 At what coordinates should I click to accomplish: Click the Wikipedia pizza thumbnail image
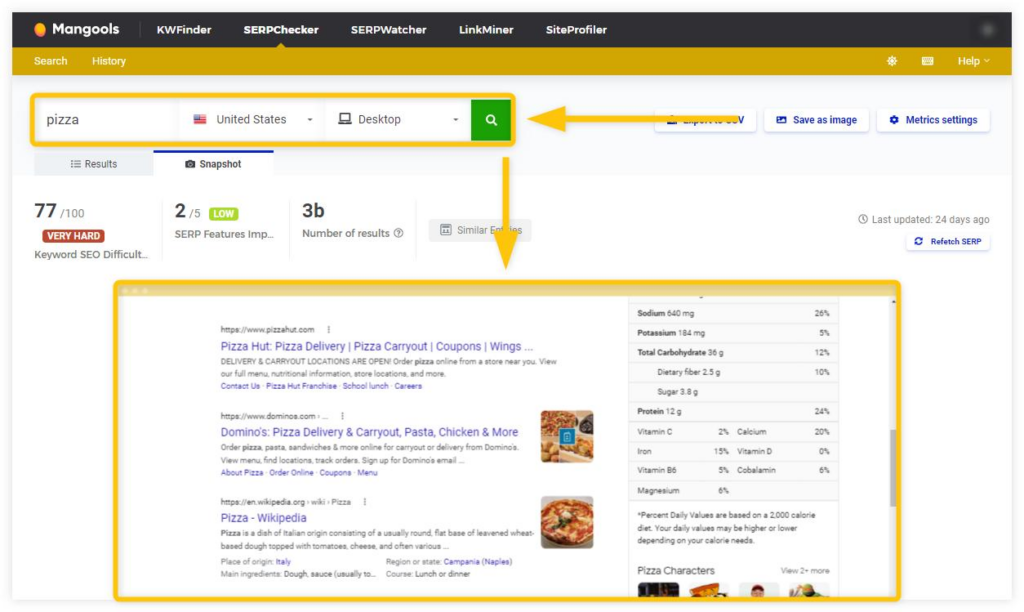[x=567, y=522]
